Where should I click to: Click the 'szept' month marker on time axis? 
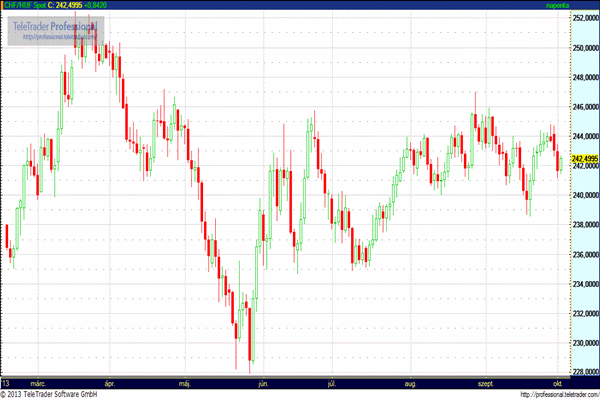click(487, 383)
